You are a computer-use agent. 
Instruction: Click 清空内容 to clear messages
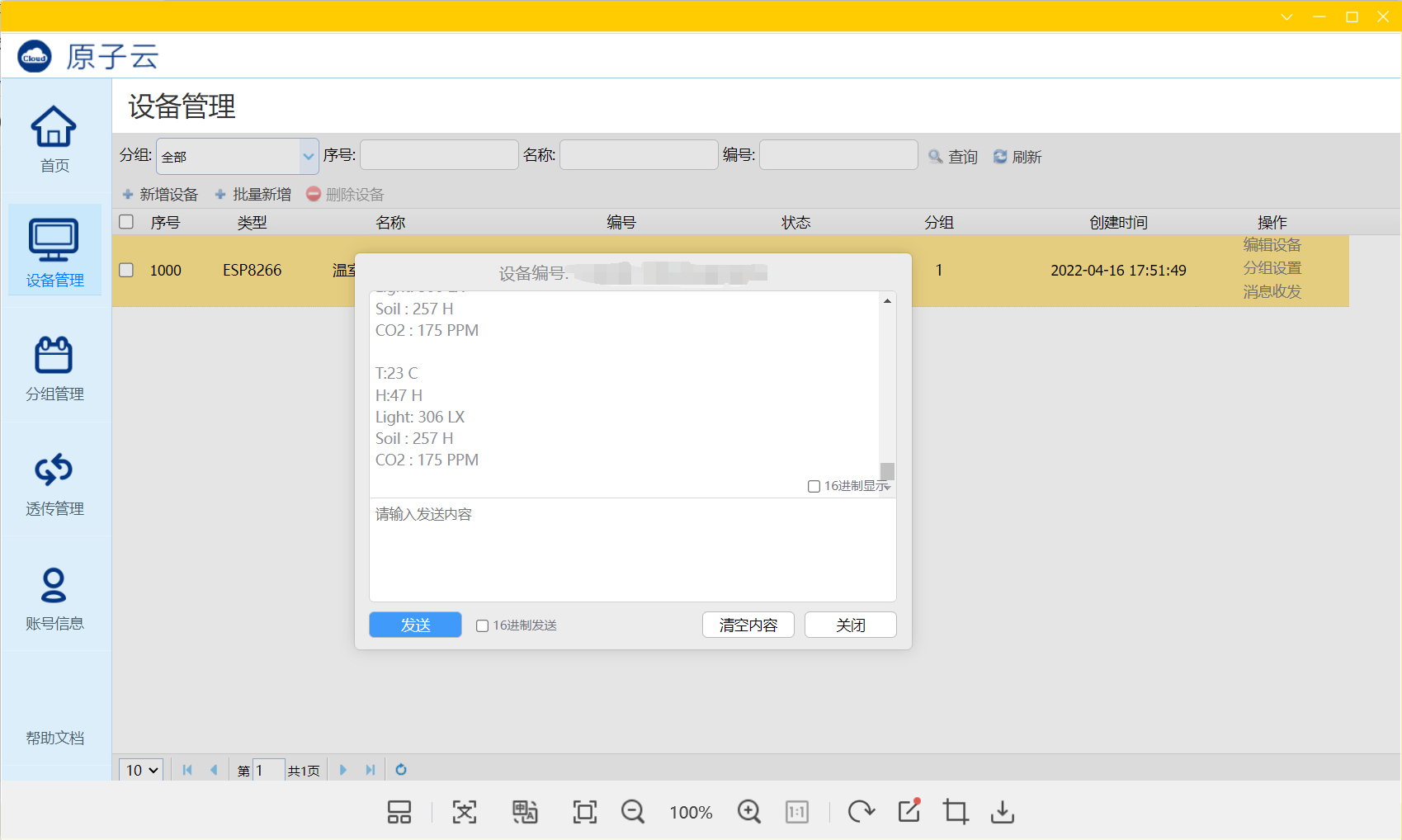(748, 625)
